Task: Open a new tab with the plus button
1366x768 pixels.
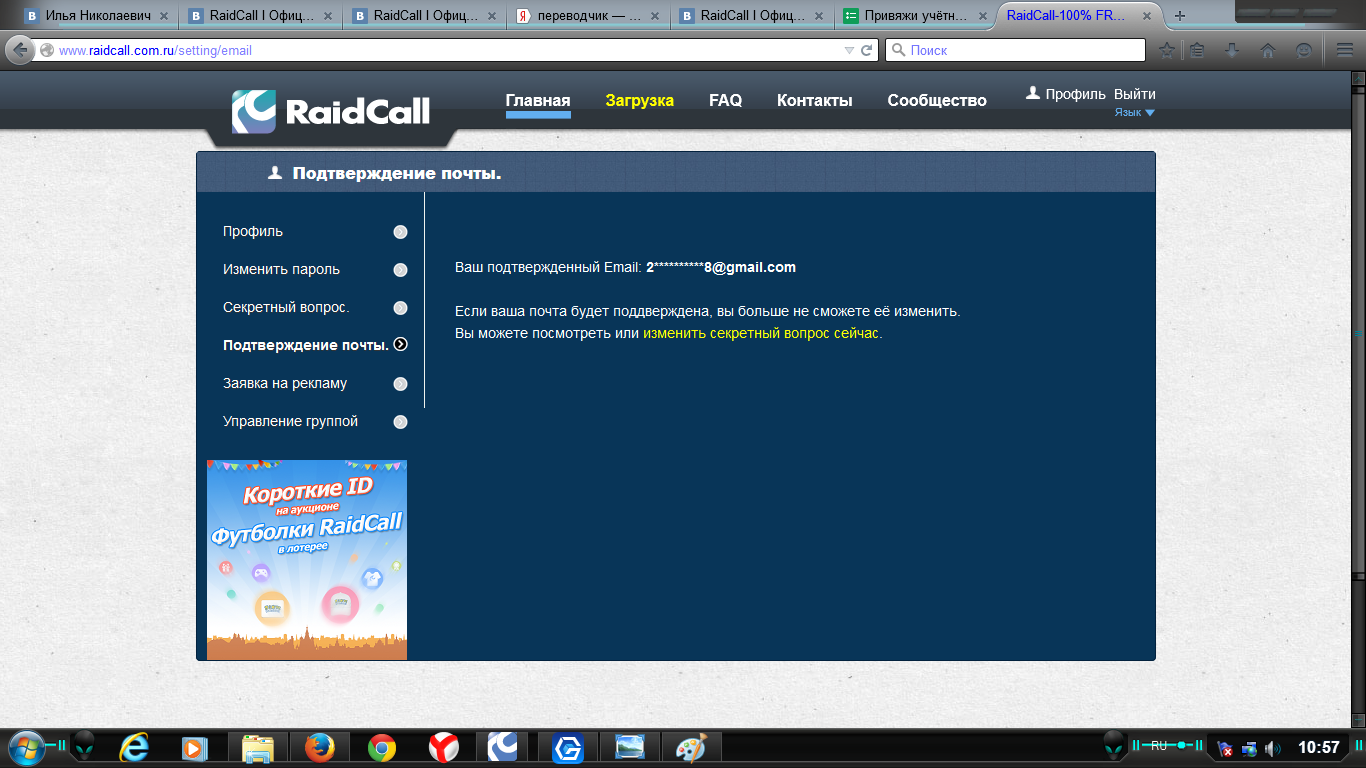Action: pos(1180,16)
